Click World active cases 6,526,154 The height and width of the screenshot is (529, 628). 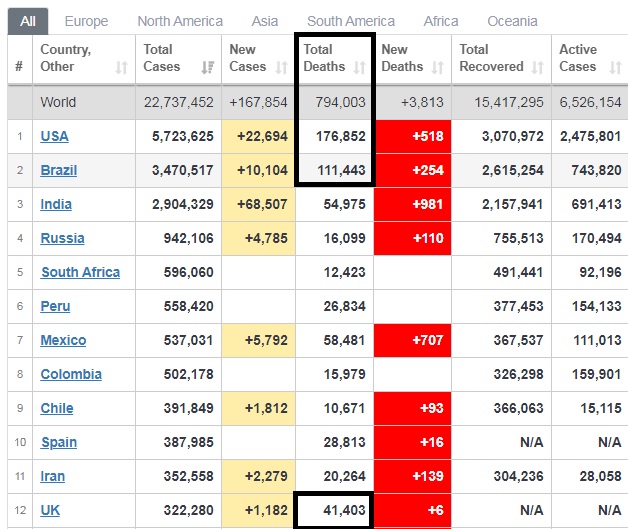pyautogui.click(x=590, y=103)
